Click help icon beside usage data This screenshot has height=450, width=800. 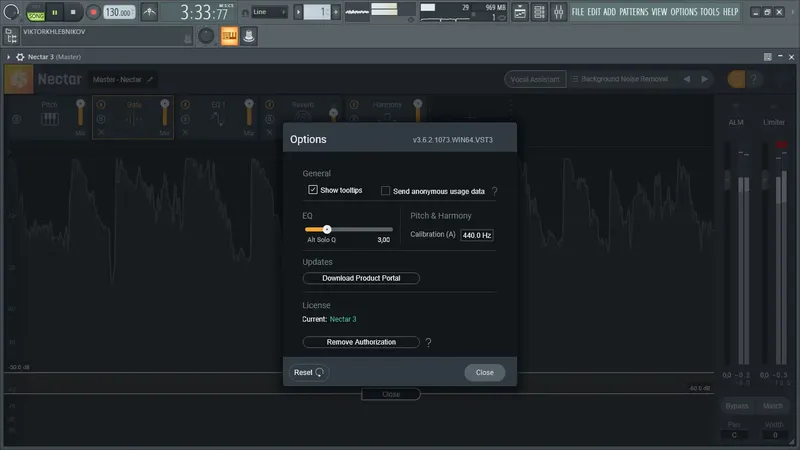click(x=494, y=191)
